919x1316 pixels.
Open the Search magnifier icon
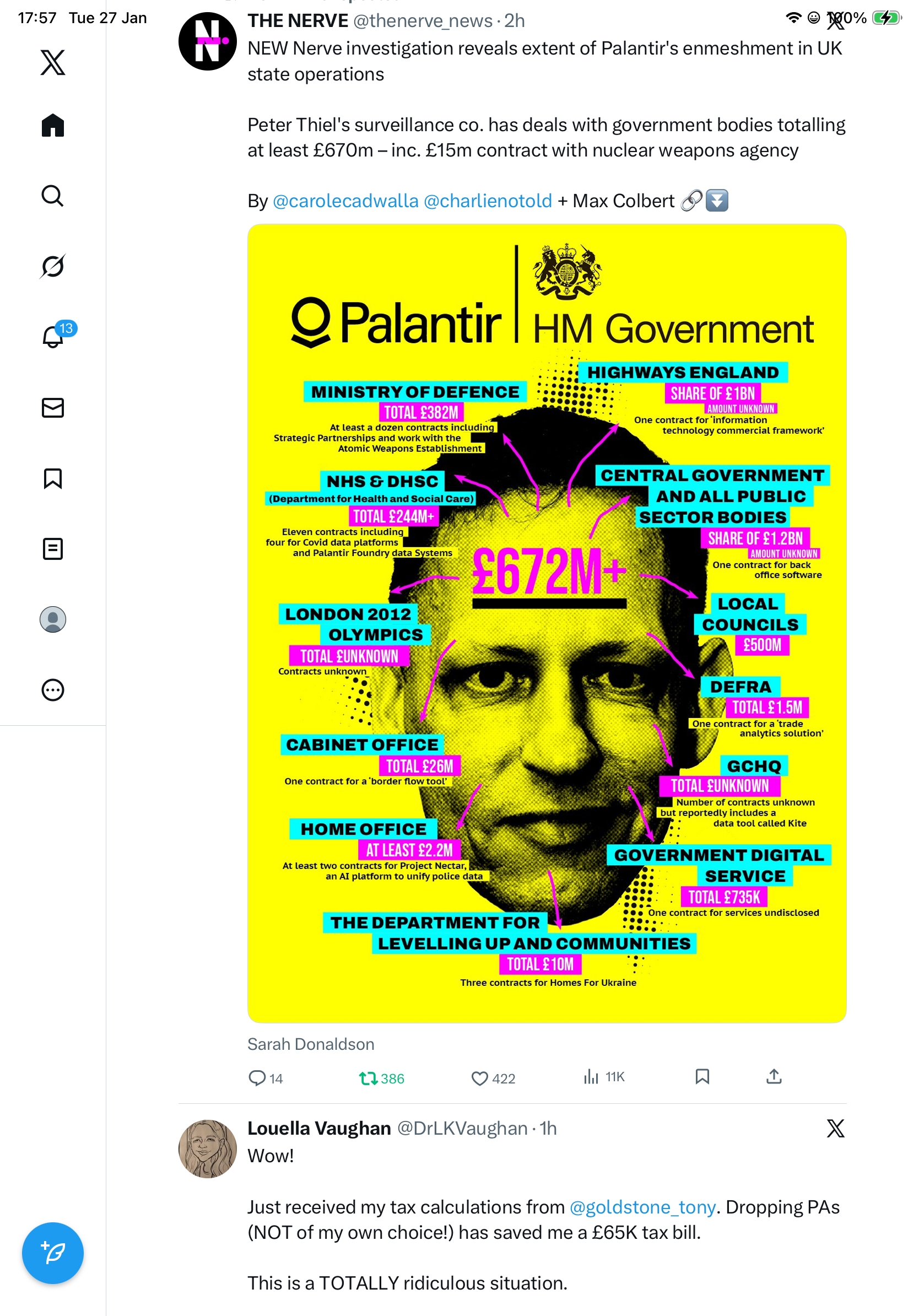click(53, 196)
